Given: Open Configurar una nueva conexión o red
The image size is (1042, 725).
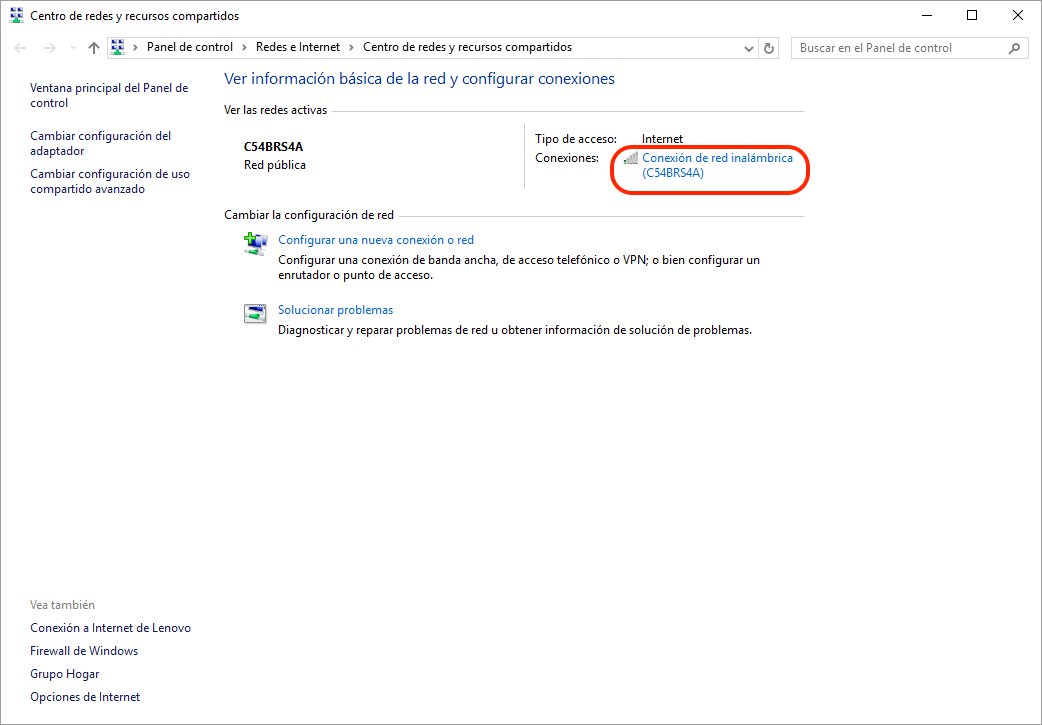Looking at the screenshot, I should 375,240.
